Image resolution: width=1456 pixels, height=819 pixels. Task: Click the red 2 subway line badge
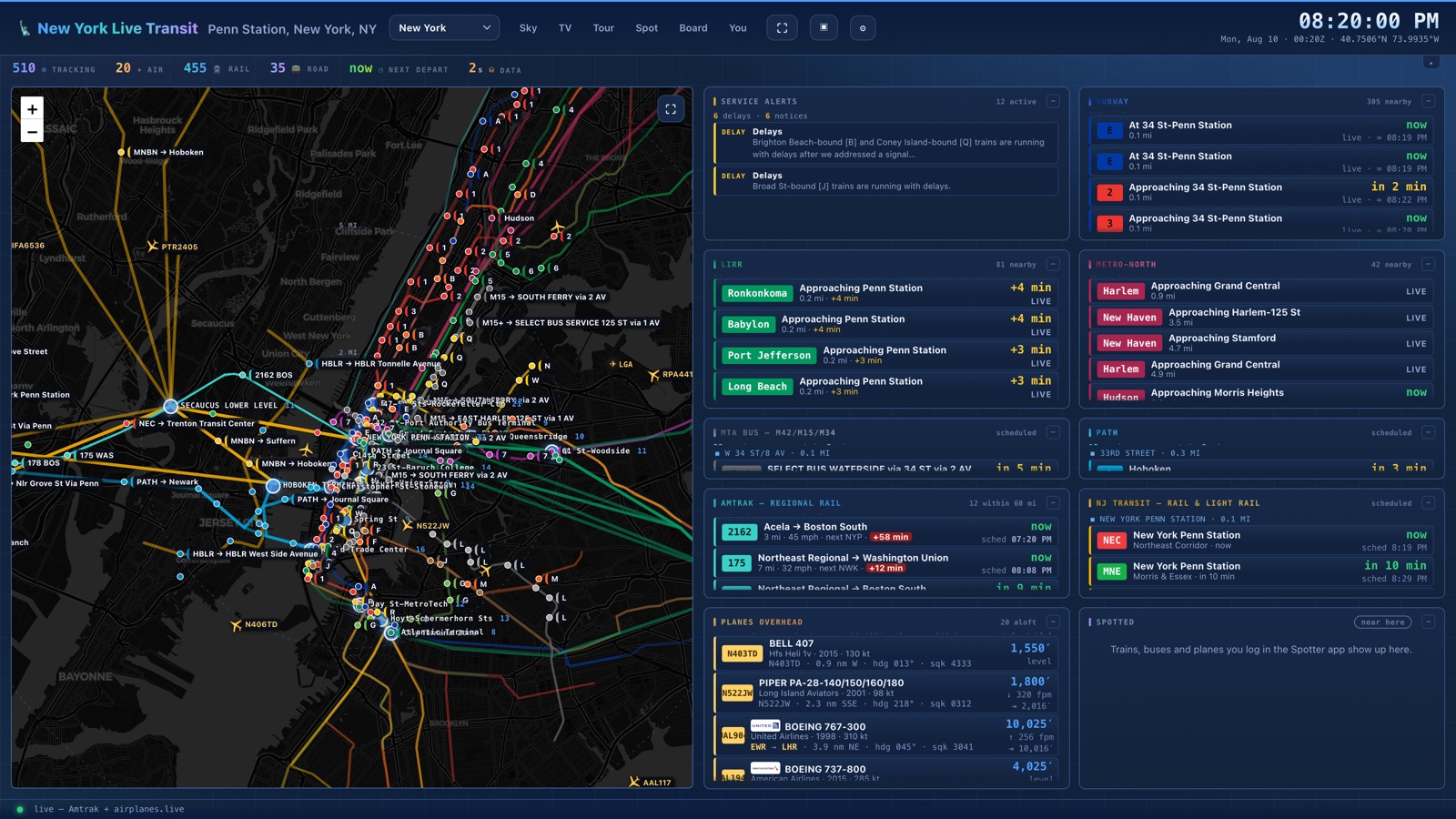pyautogui.click(x=1109, y=192)
